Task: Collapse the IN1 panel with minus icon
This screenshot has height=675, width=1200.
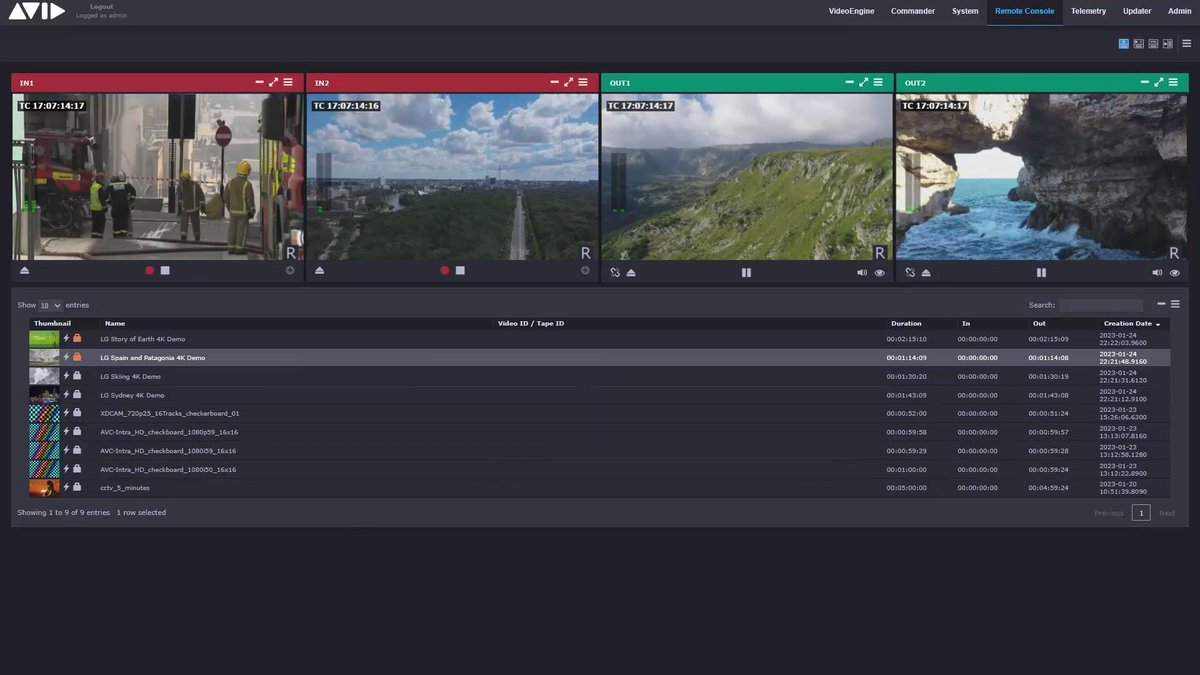Action: 260,82
